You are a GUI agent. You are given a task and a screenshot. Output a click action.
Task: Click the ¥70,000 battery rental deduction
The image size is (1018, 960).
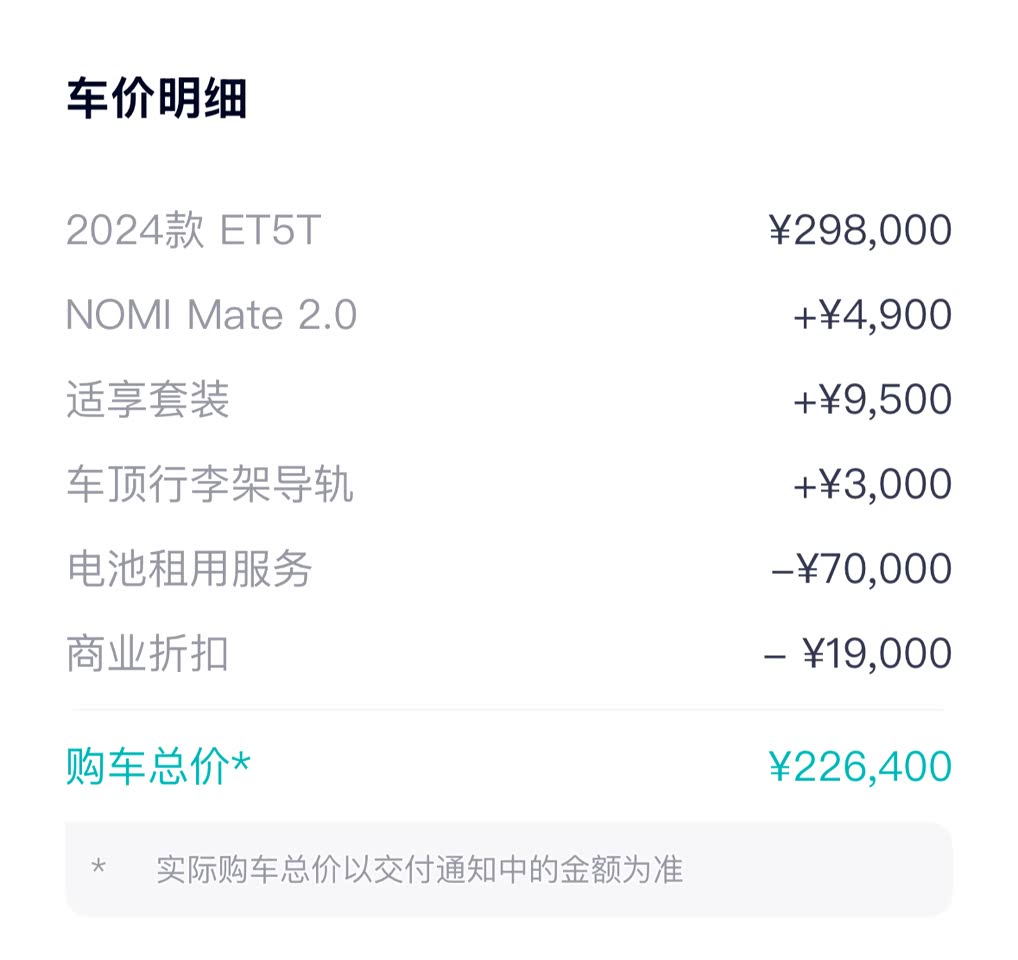coord(873,569)
